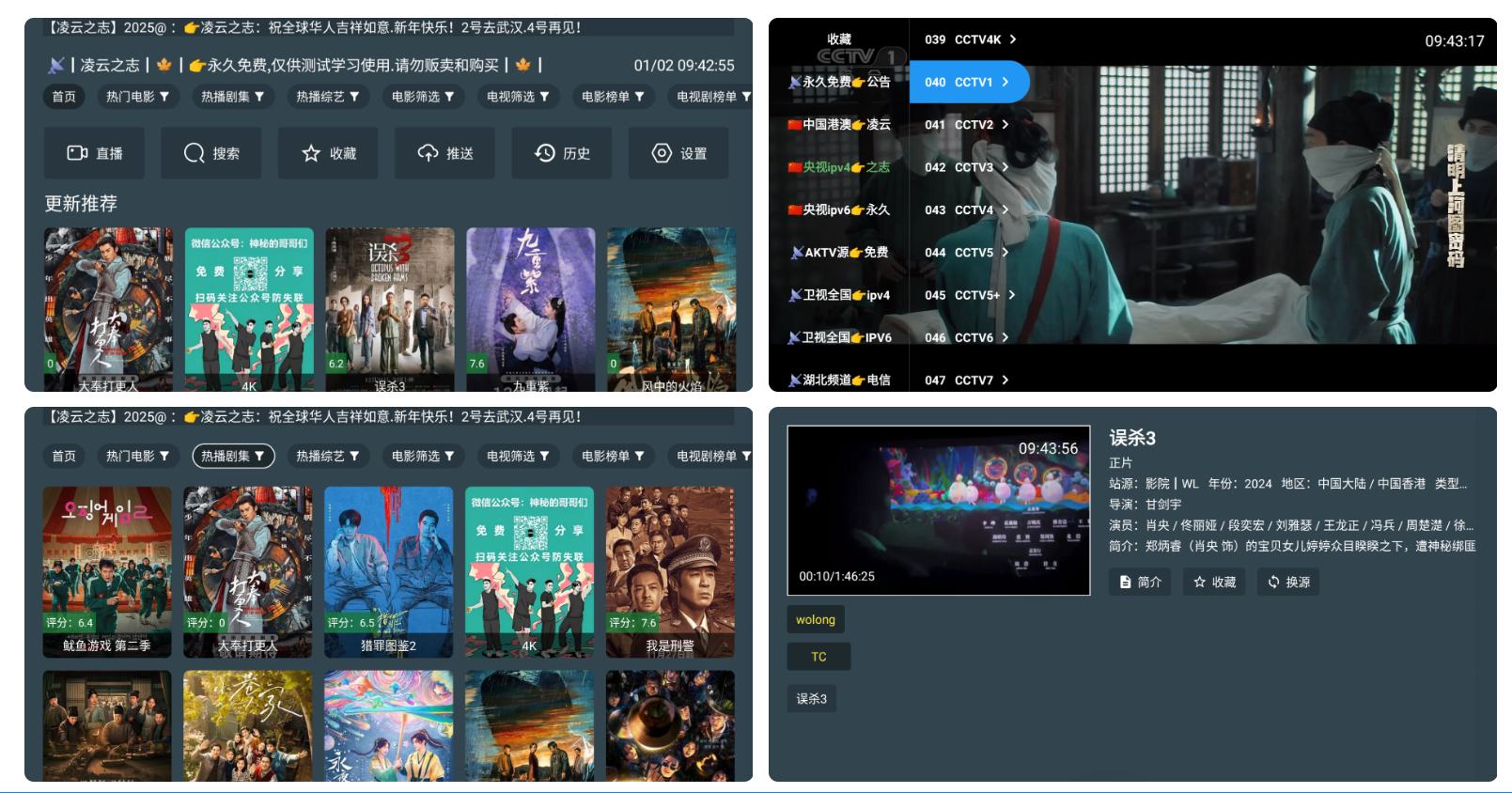Select channel 042 CCTV3
Image resolution: width=1512 pixels, height=793 pixels.
tap(971, 167)
